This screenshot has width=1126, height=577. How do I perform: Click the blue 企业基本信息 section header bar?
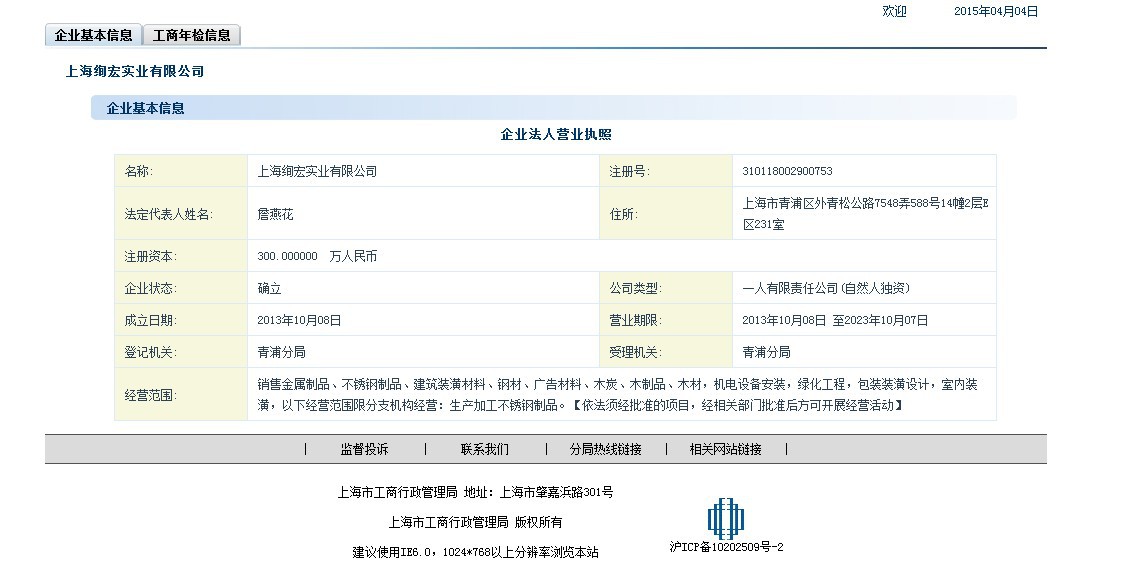pos(553,108)
